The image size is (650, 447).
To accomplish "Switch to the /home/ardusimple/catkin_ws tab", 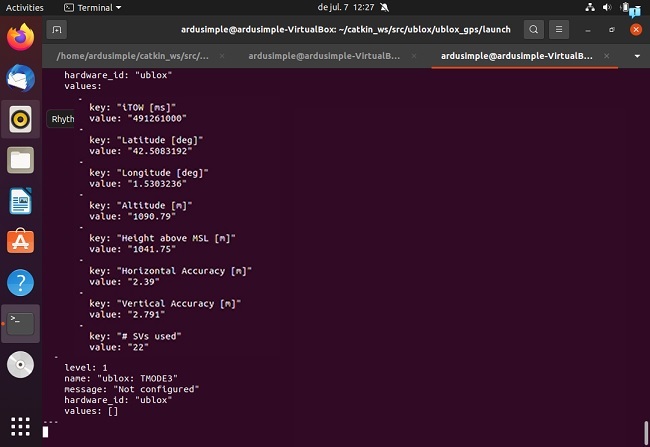I will 132,56.
